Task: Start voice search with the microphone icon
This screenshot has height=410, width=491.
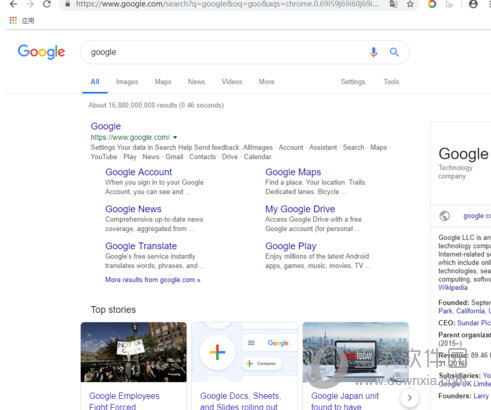Action: (x=374, y=52)
